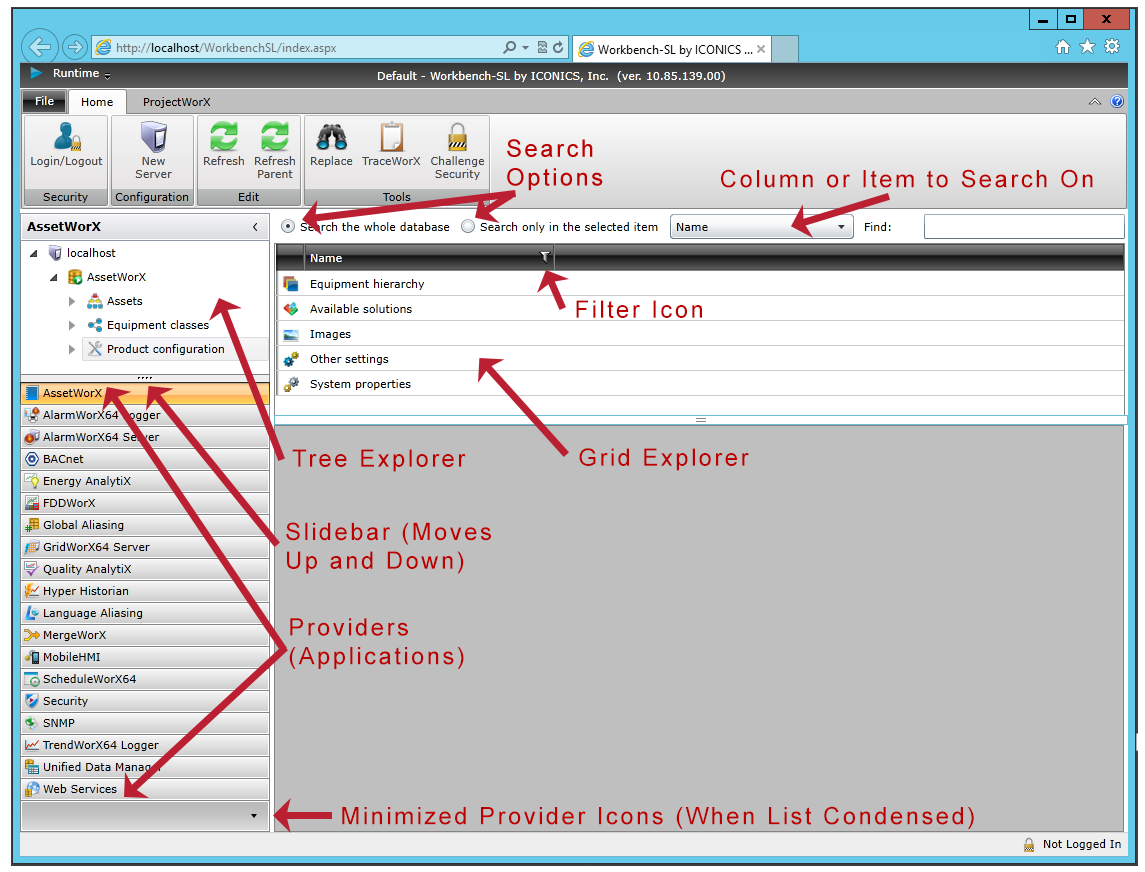Expand the Assets tree node
The width and height of the screenshot is (1145, 872).
[x=72, y=301]
